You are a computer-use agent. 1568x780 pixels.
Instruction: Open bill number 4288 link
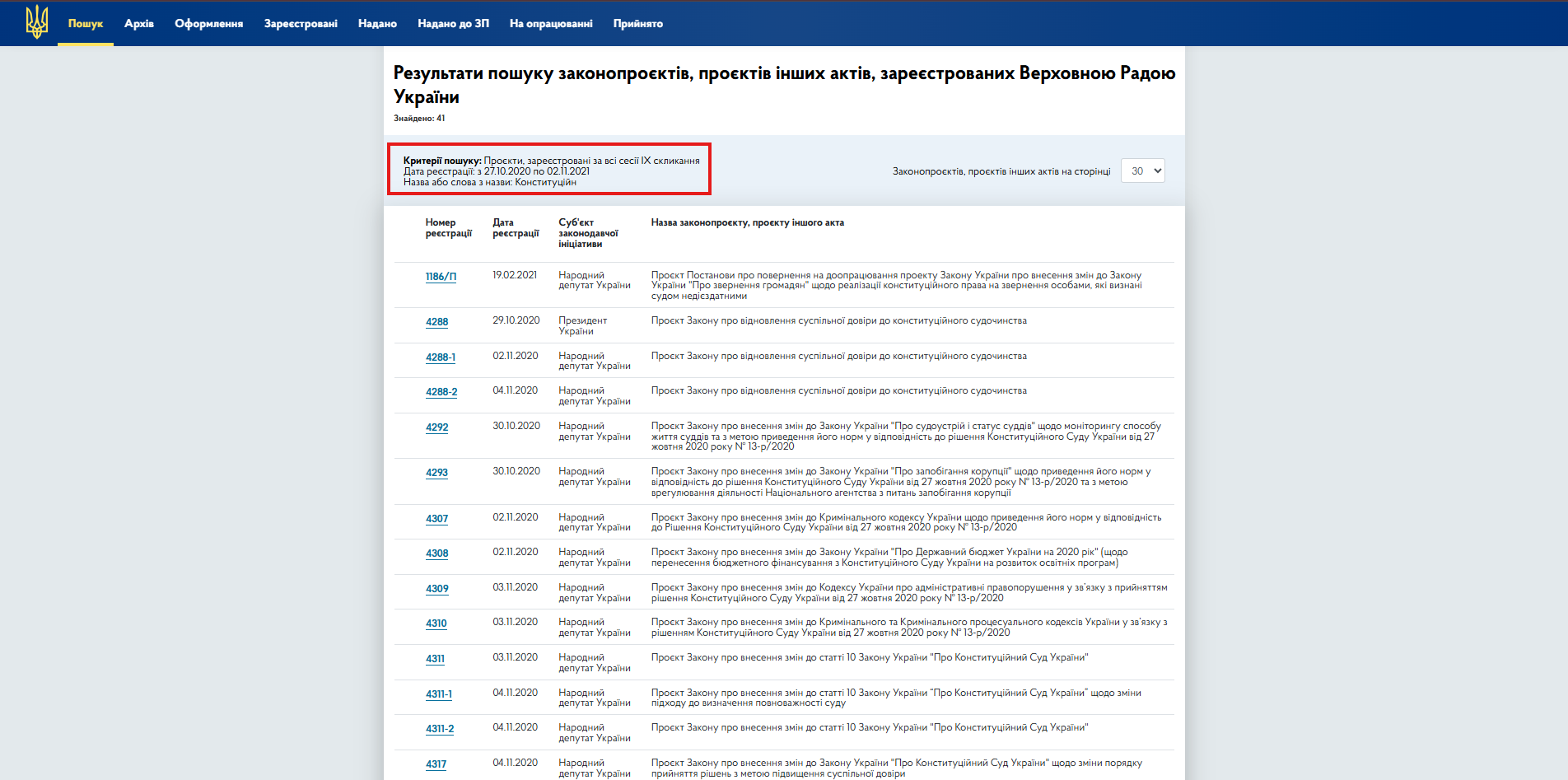coord(436,322)
